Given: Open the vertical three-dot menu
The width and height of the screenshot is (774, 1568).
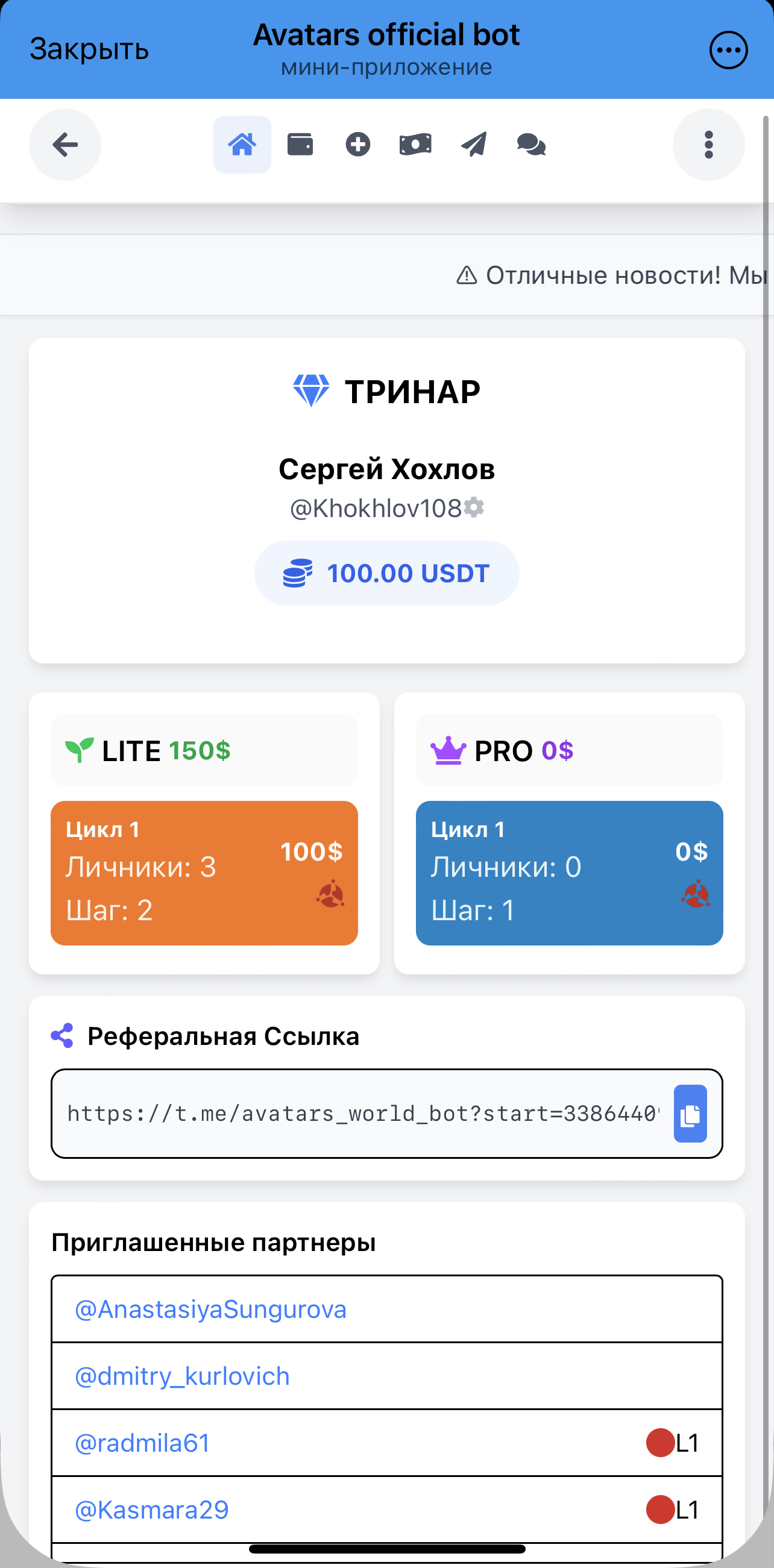Looking at the screenshot, I should point(708,145).
